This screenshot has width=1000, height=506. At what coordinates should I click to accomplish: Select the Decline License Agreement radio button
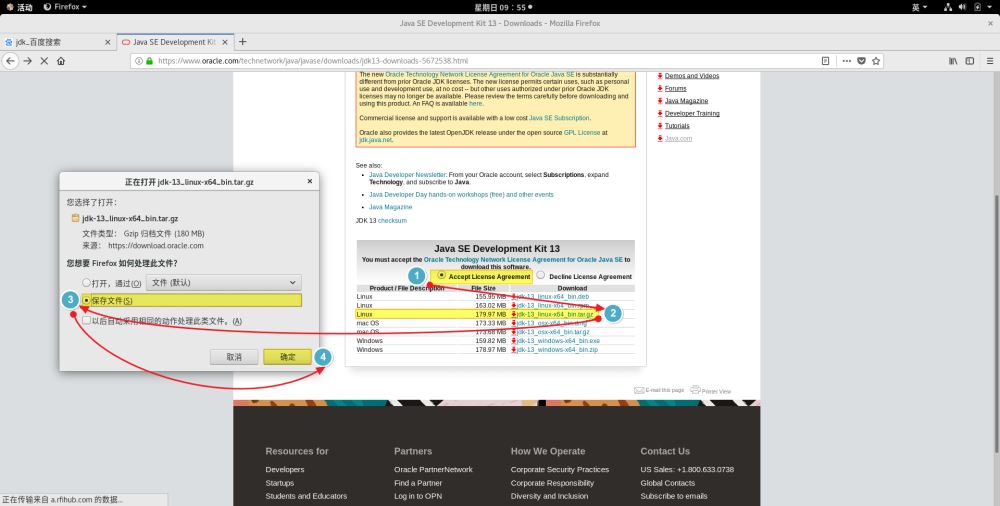click(x=541, y=275)
